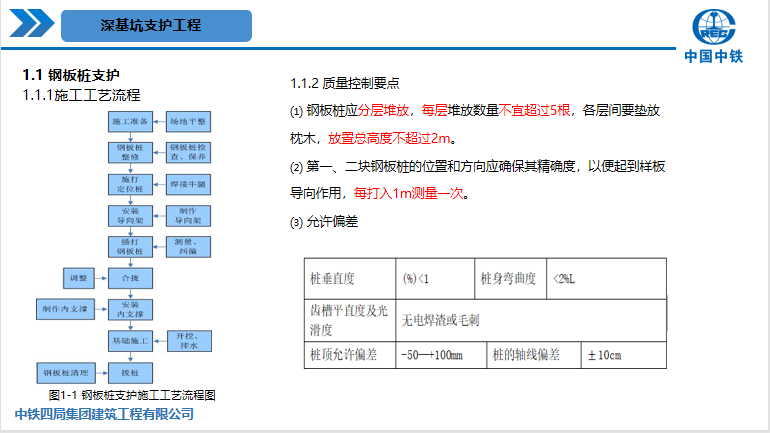The image size is (770, 433).
Task: Select flowchart box 施工准备
Action: coord(130,122)
